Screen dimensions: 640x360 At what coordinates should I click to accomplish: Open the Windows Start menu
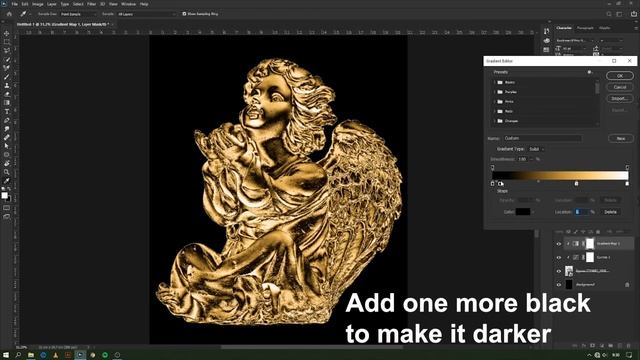tap(6, 355)
